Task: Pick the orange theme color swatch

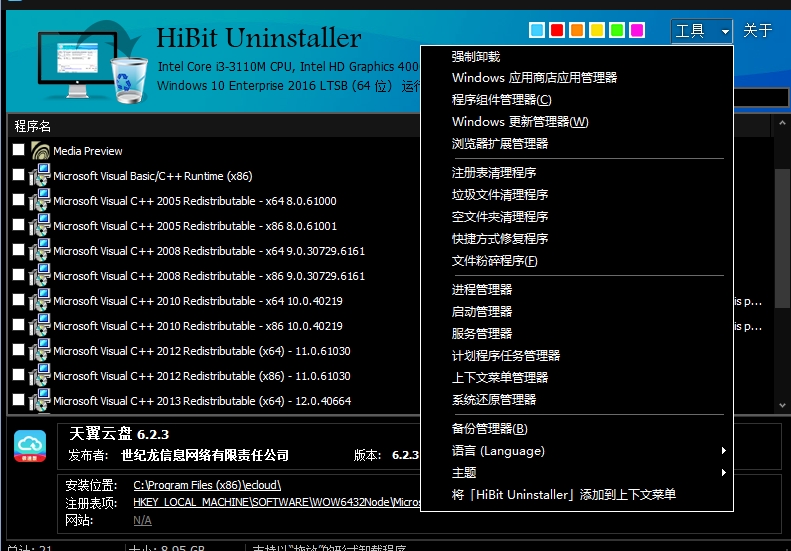Action: [x=577, y=30]
